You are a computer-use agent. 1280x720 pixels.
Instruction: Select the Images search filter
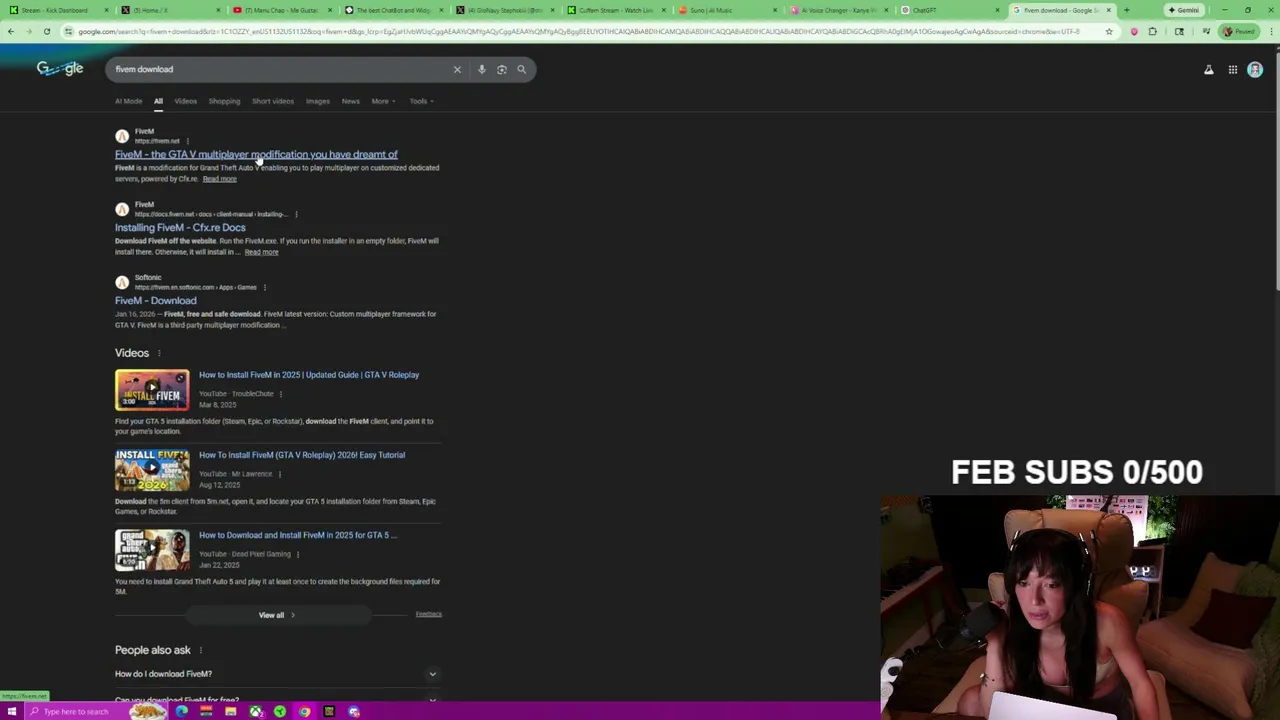pyautogui.click(x=318, y=101)
